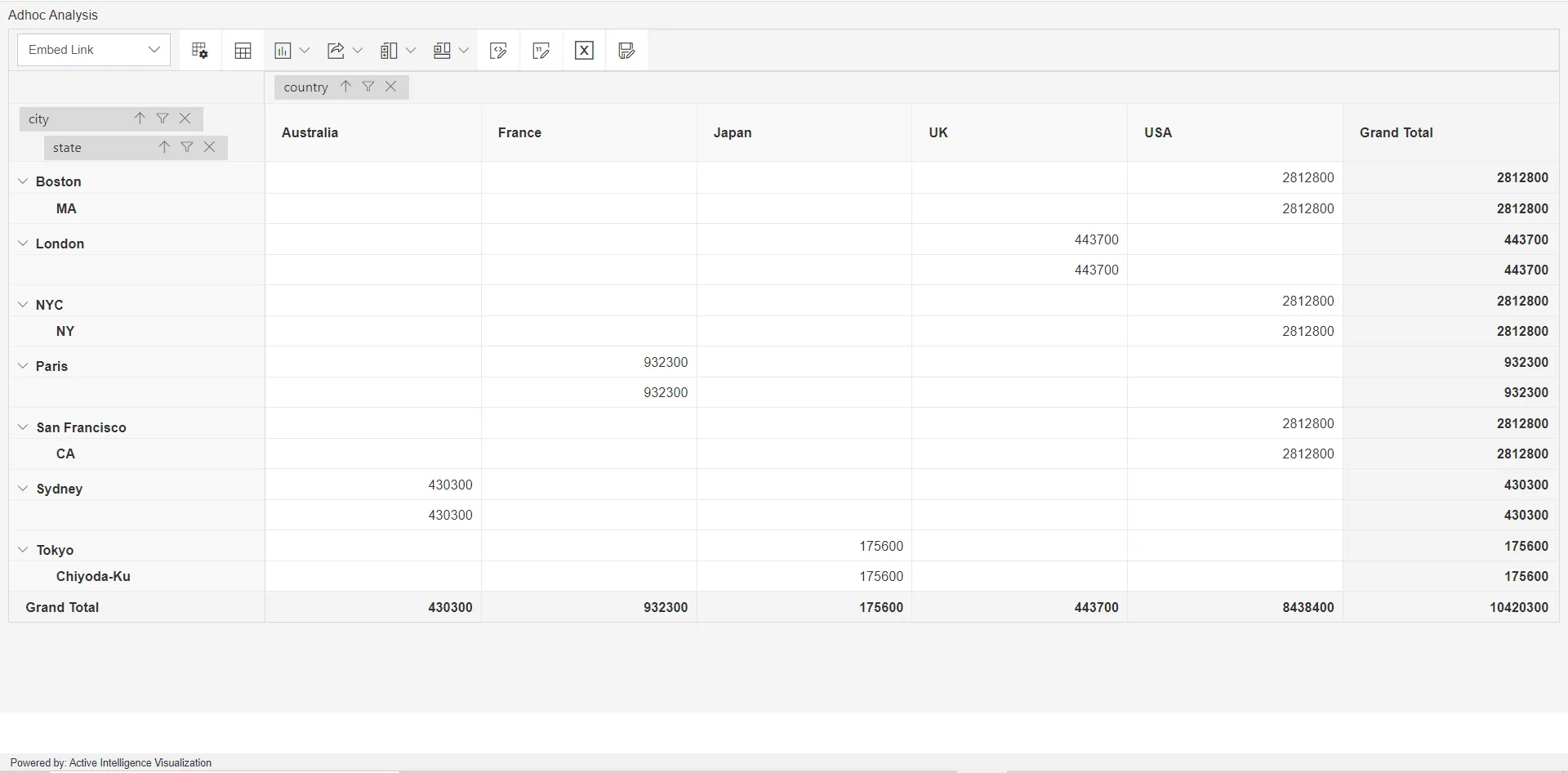Click the NY state row label

coord(65,331)
